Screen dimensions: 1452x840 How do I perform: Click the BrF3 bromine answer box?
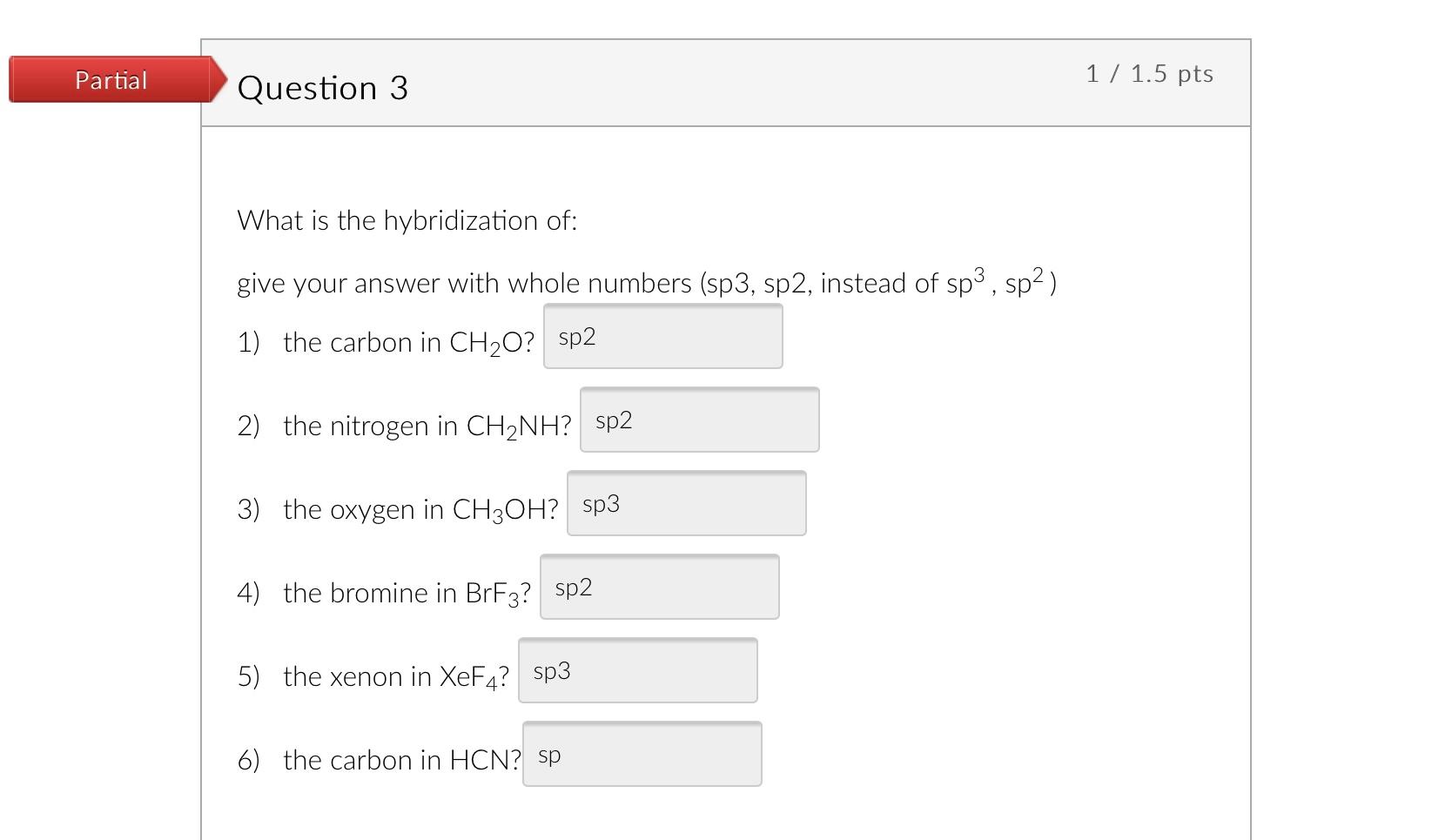[659, 587]
